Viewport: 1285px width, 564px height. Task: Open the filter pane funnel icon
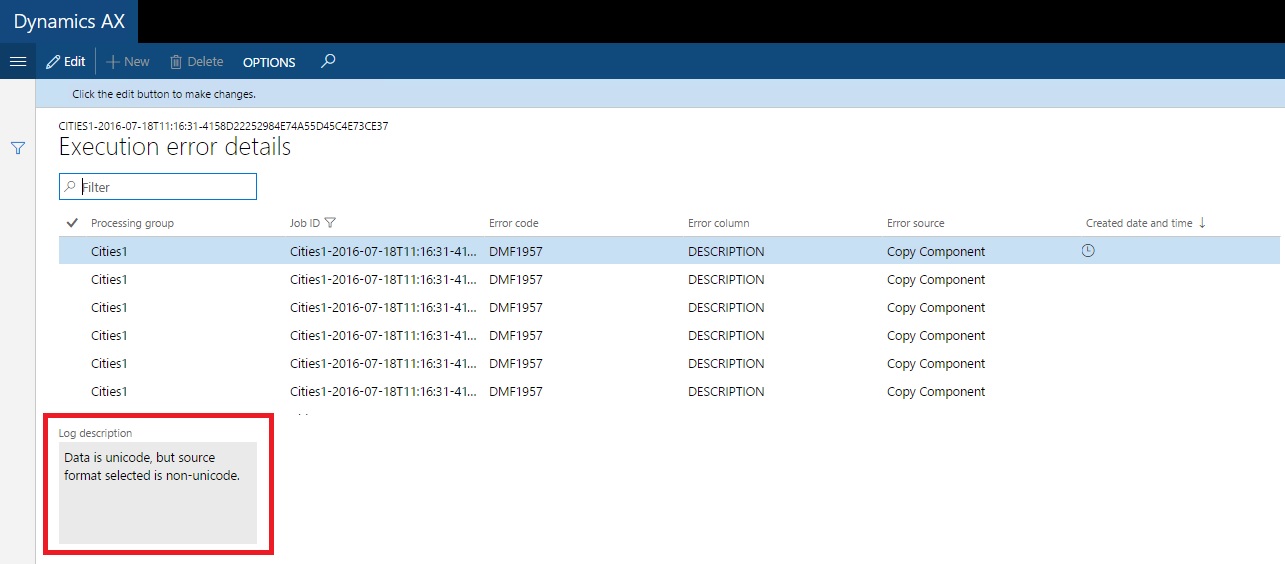click(x=17, y=148)
